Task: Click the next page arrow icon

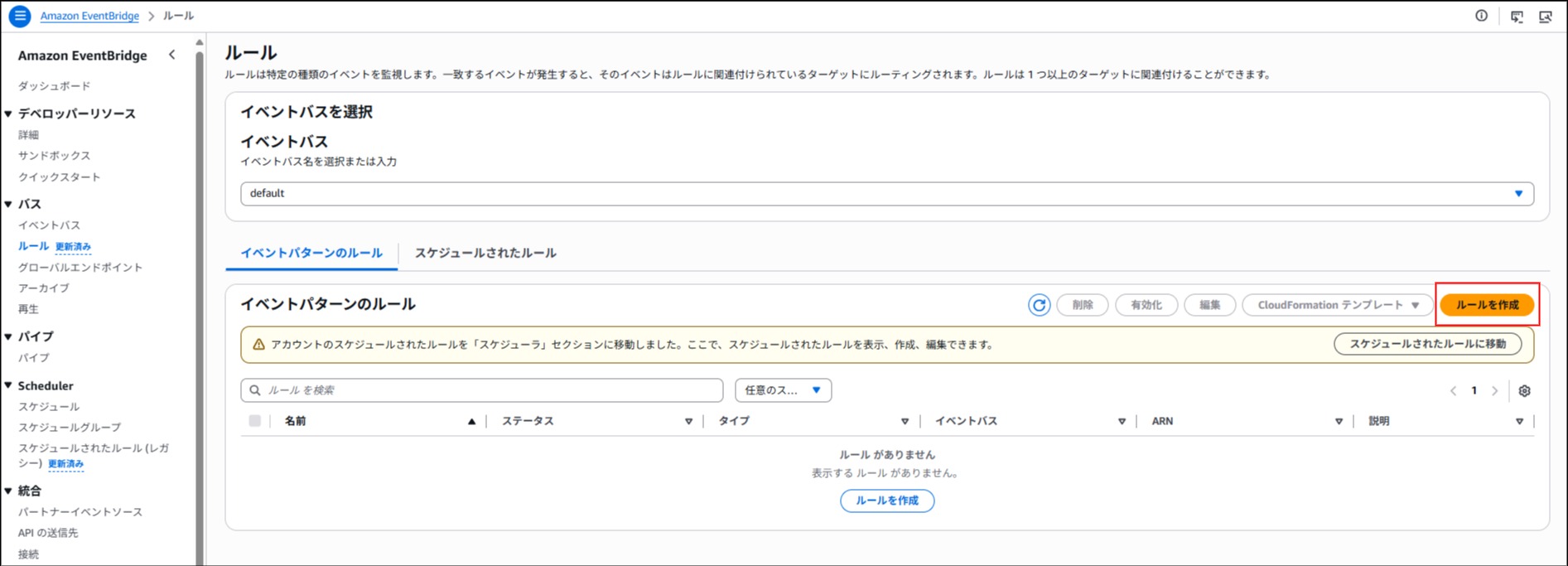Action: [x=1495, y=391]
